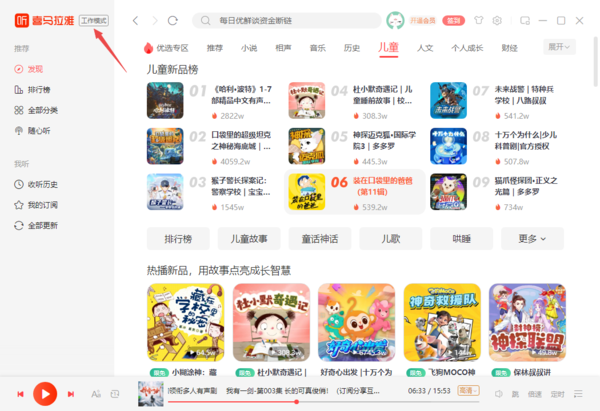Open 收听历史 in the sidebar

tap(36, 184)
